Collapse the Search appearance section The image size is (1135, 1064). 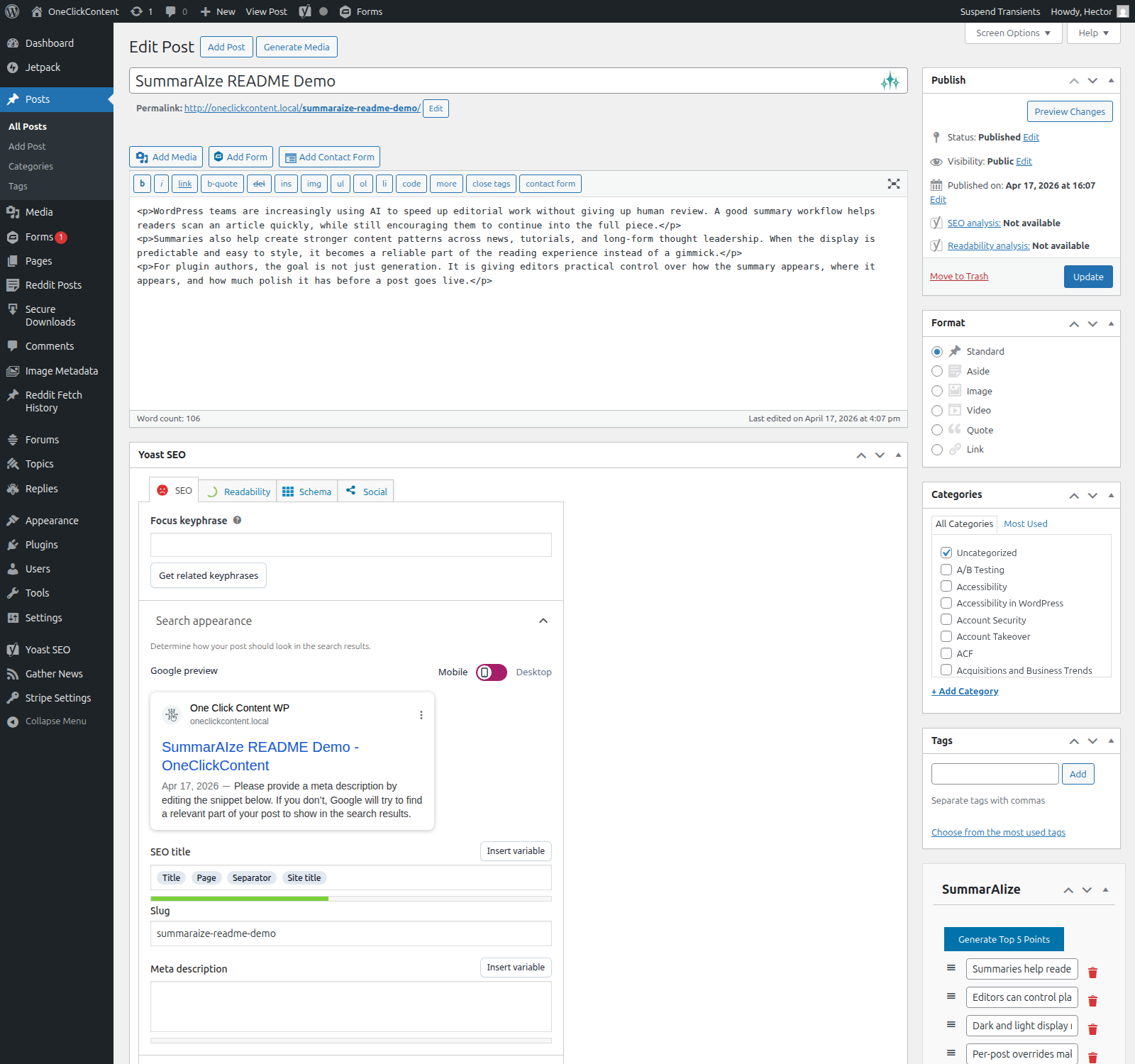543,621
